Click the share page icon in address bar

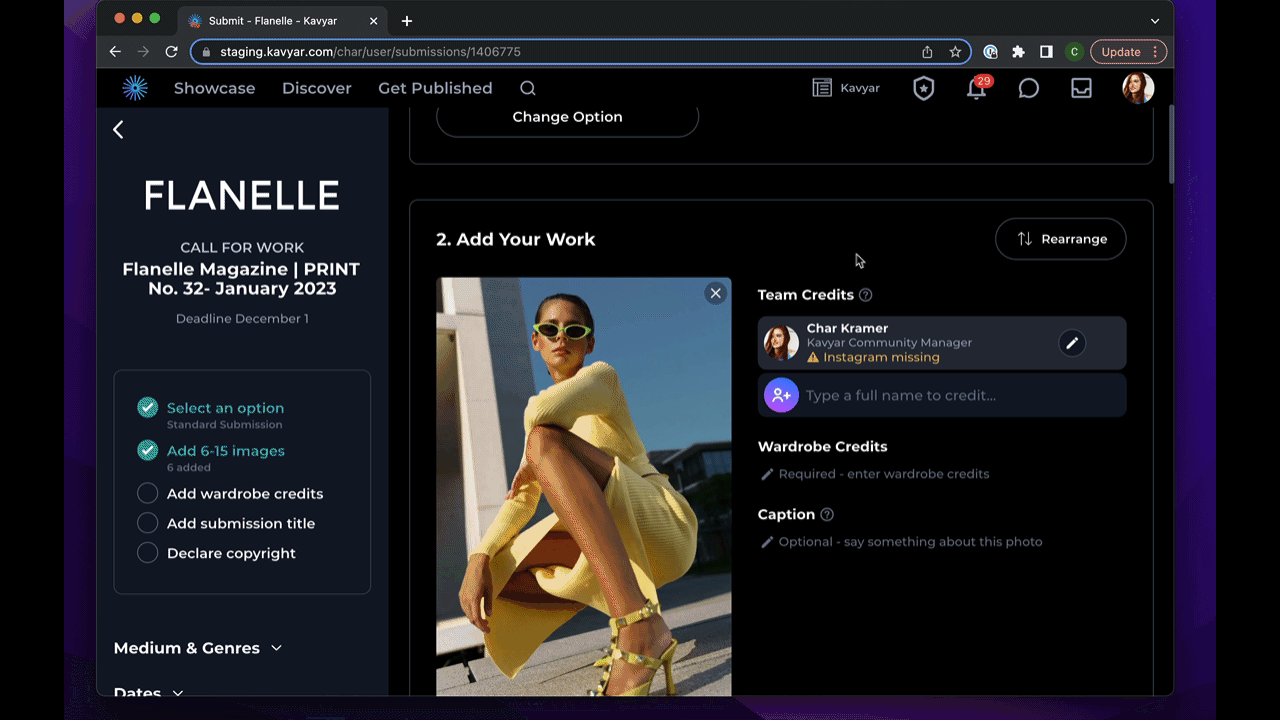(x=927, y=52)
